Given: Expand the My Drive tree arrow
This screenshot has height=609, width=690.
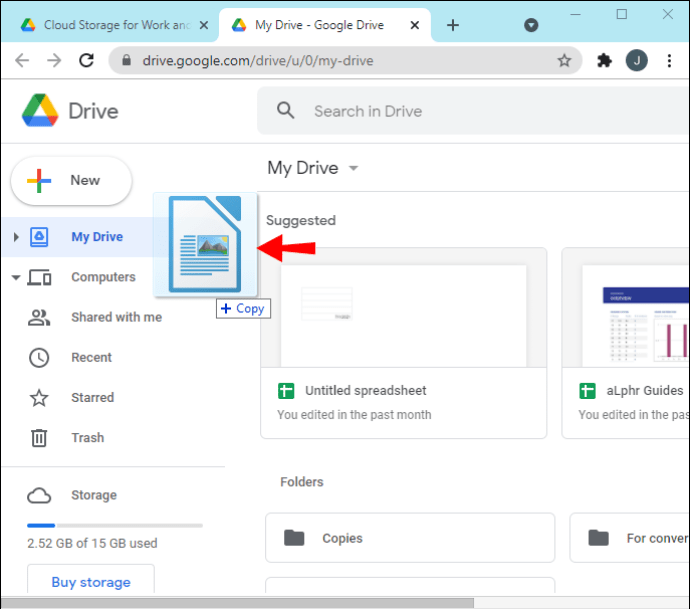Looking at the screenshot, I should [x=16, y=237].
